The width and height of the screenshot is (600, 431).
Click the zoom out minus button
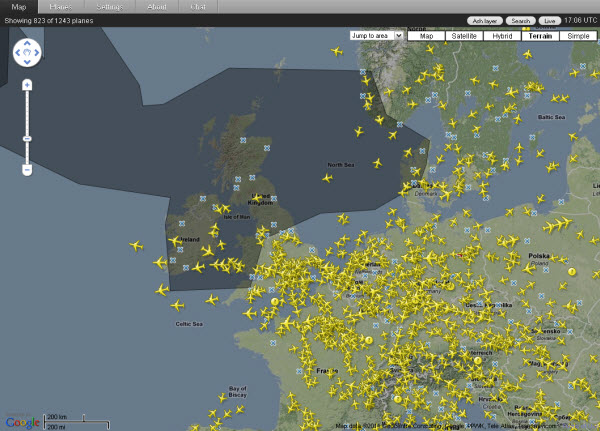click(x=27, y=169)
